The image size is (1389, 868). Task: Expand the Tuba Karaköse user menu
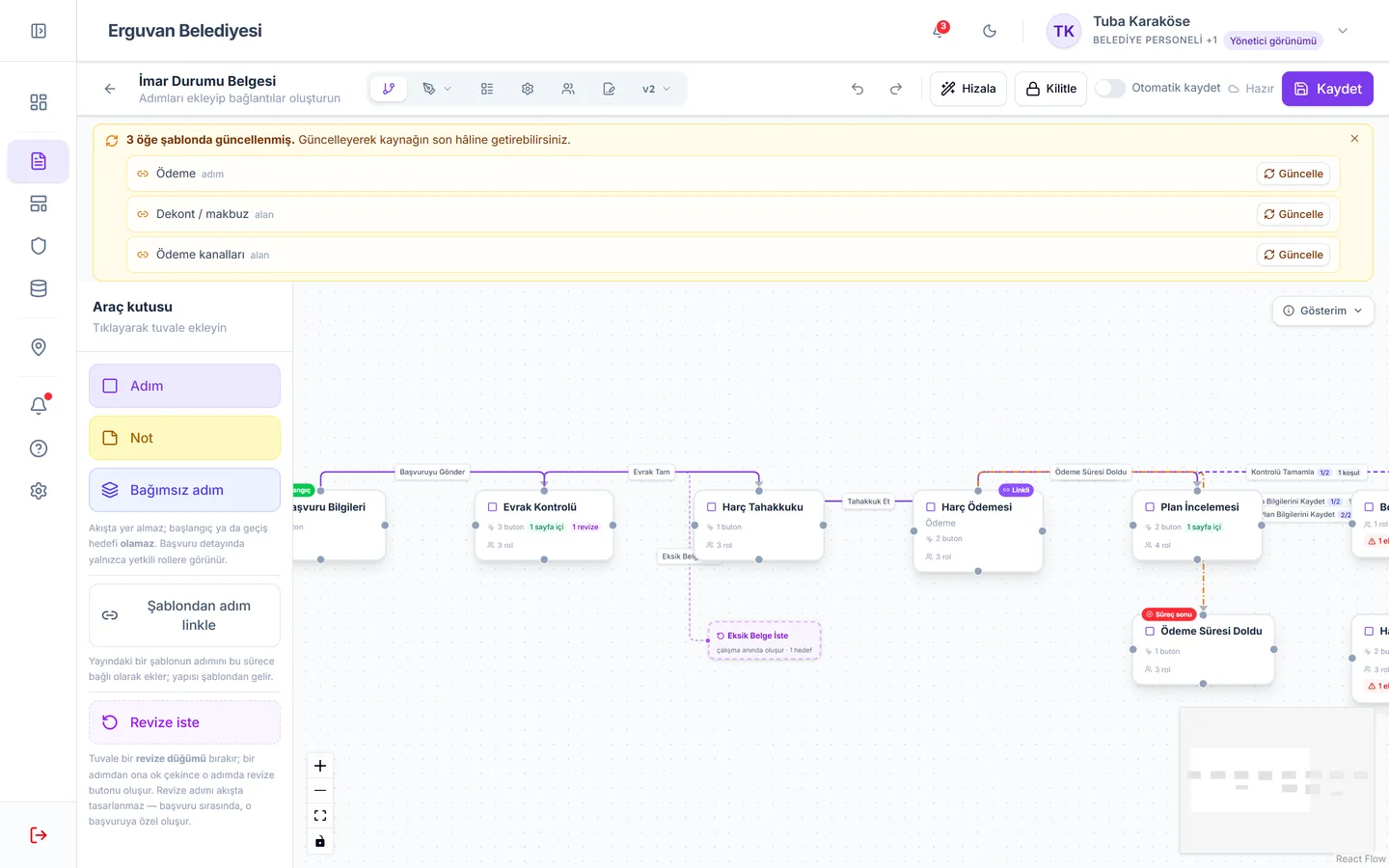point(1343,31)
